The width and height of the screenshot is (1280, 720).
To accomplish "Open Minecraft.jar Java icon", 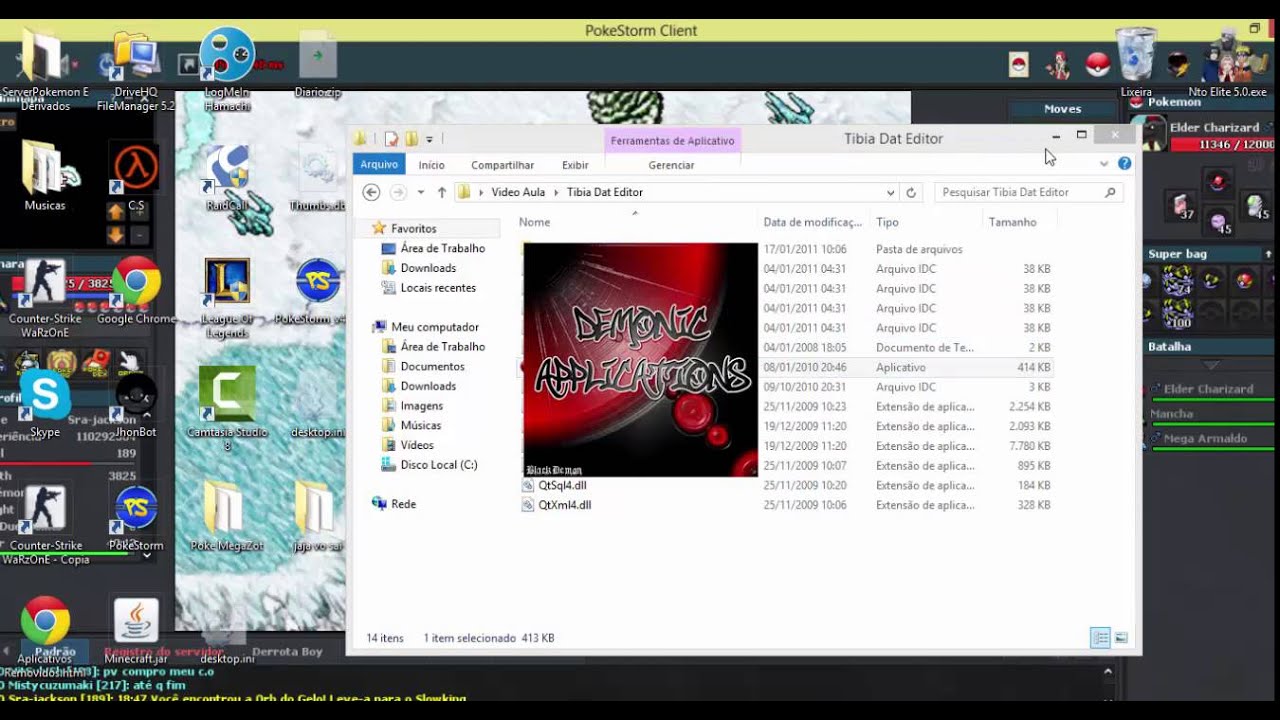I will (136, 630).
